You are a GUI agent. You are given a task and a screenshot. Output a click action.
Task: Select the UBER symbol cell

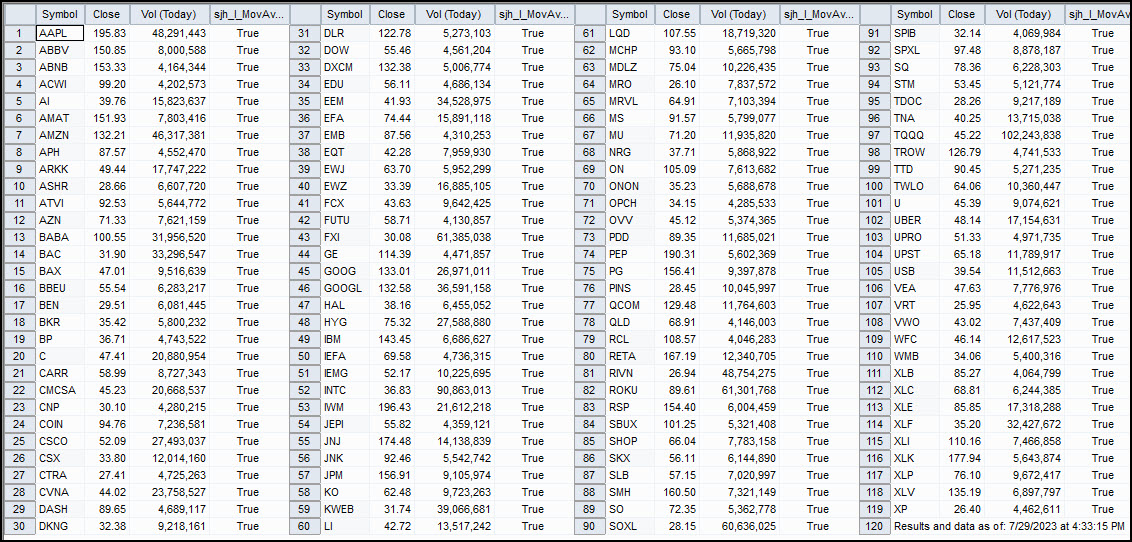pyautogui.click(x=915, y=220)
